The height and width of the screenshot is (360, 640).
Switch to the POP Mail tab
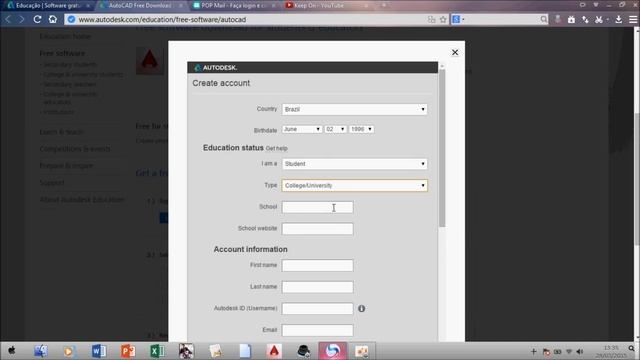coord(234,5)
